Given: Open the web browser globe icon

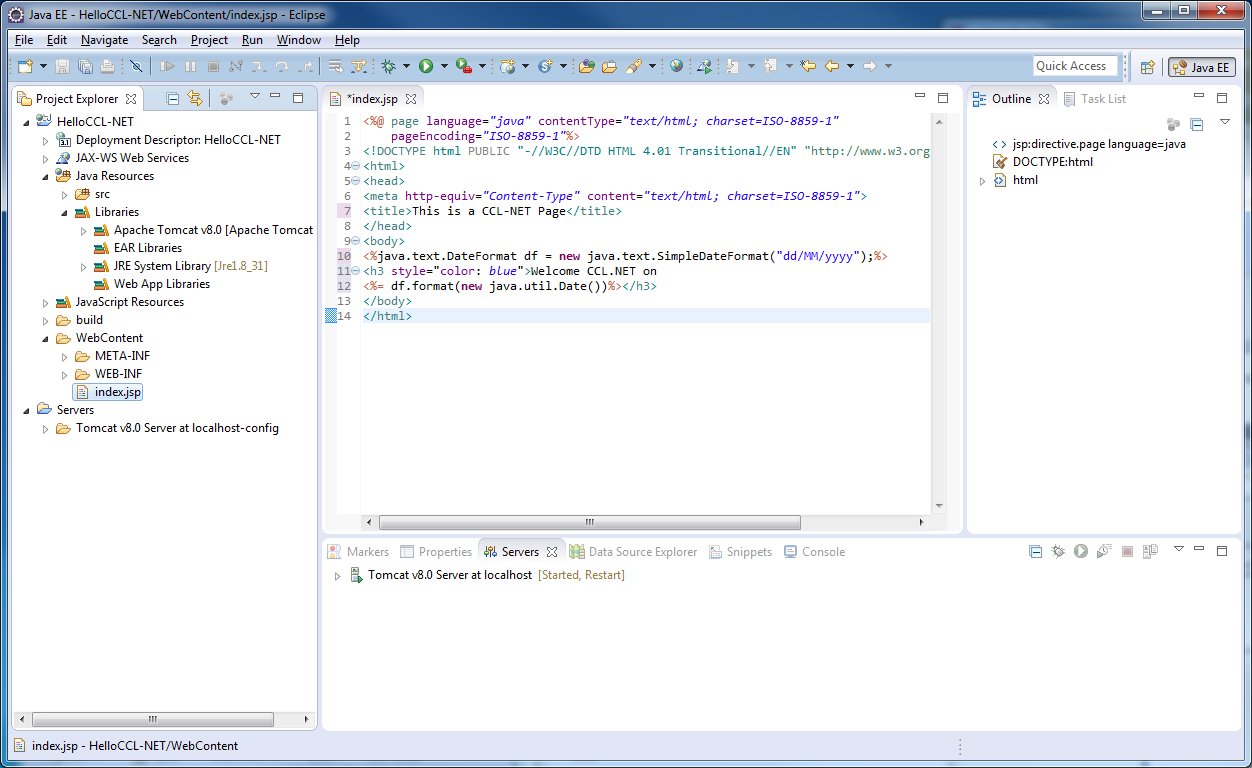Looking at the screenshot, I should tap(677, 66).
